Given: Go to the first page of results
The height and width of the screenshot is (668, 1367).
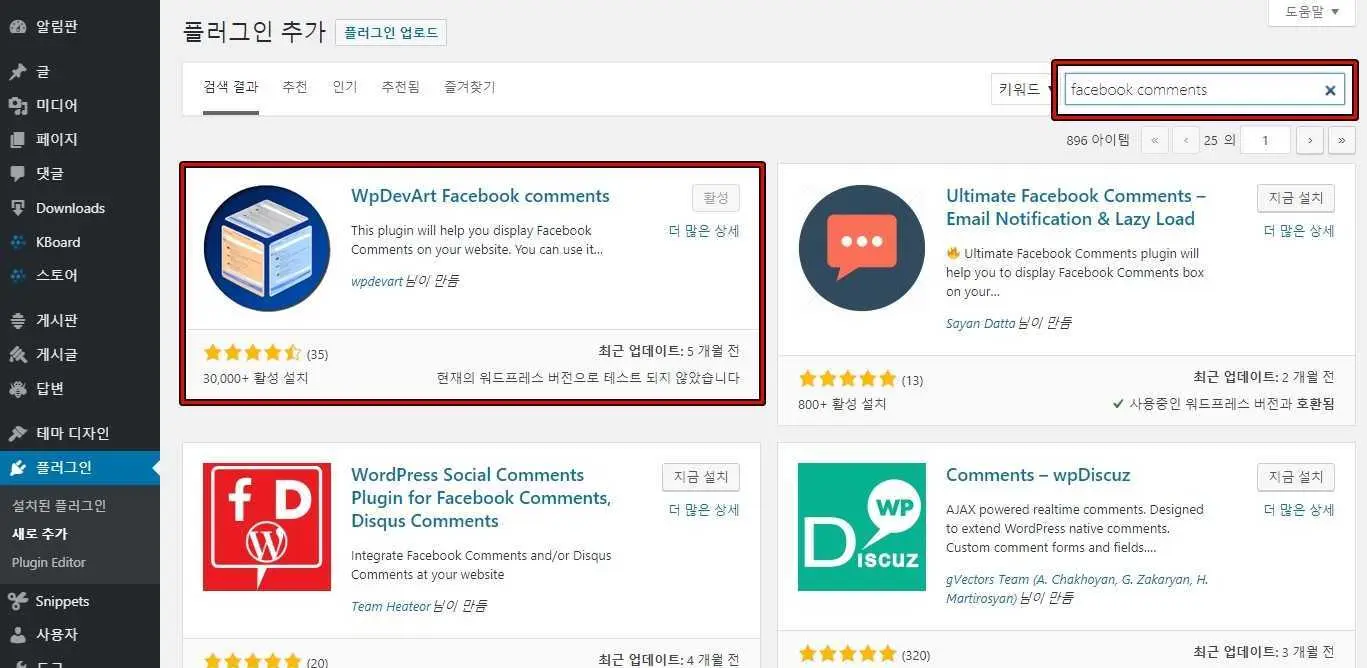Looking at the screenshot, I should click(x=1155, y=140).
